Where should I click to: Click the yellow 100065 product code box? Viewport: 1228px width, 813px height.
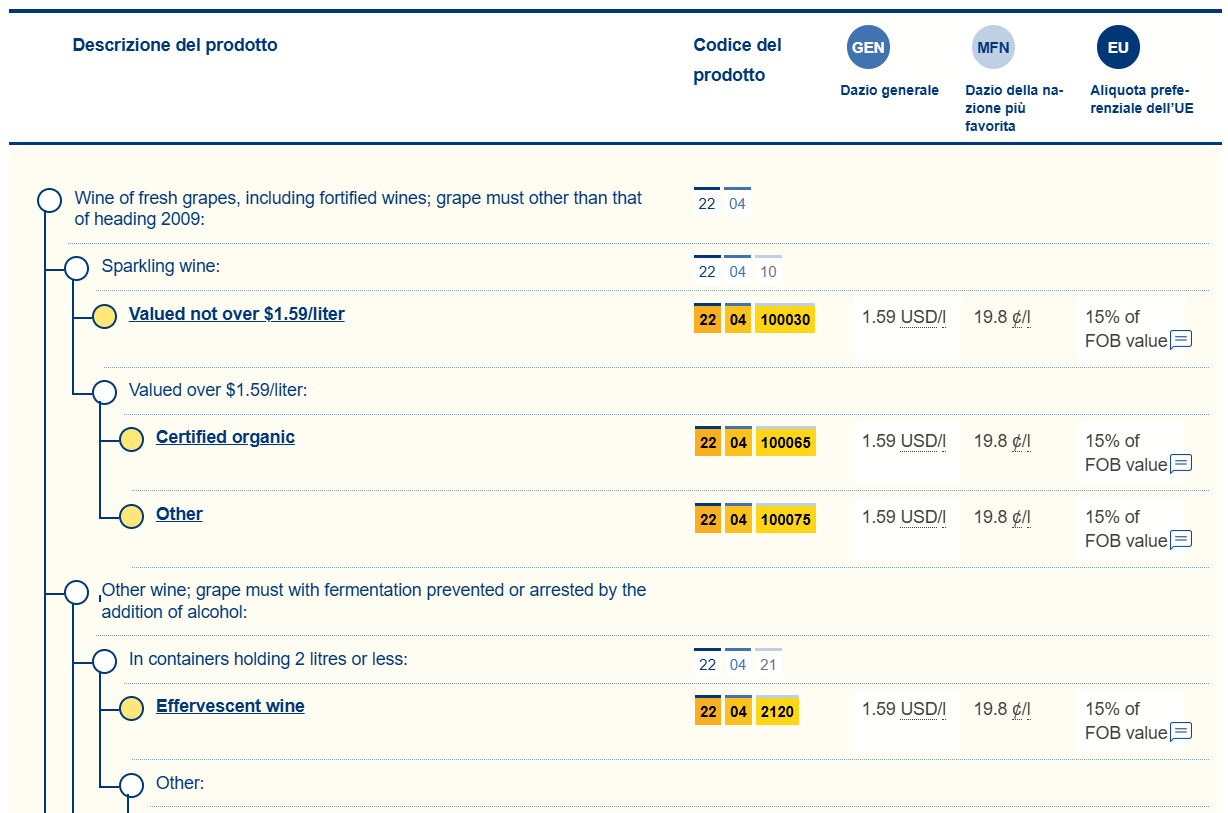[x=785, y=442]
